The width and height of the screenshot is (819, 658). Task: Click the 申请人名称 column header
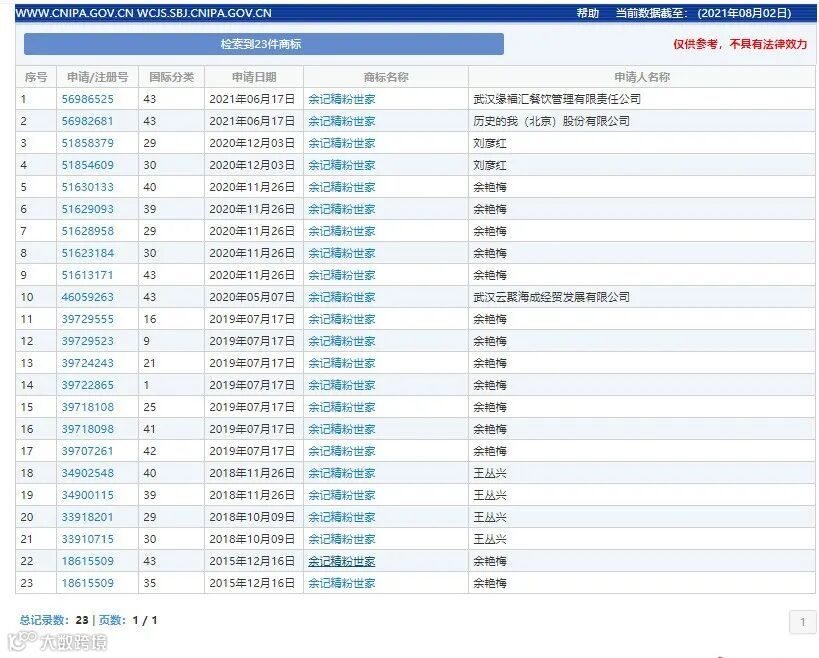(642, 77)
